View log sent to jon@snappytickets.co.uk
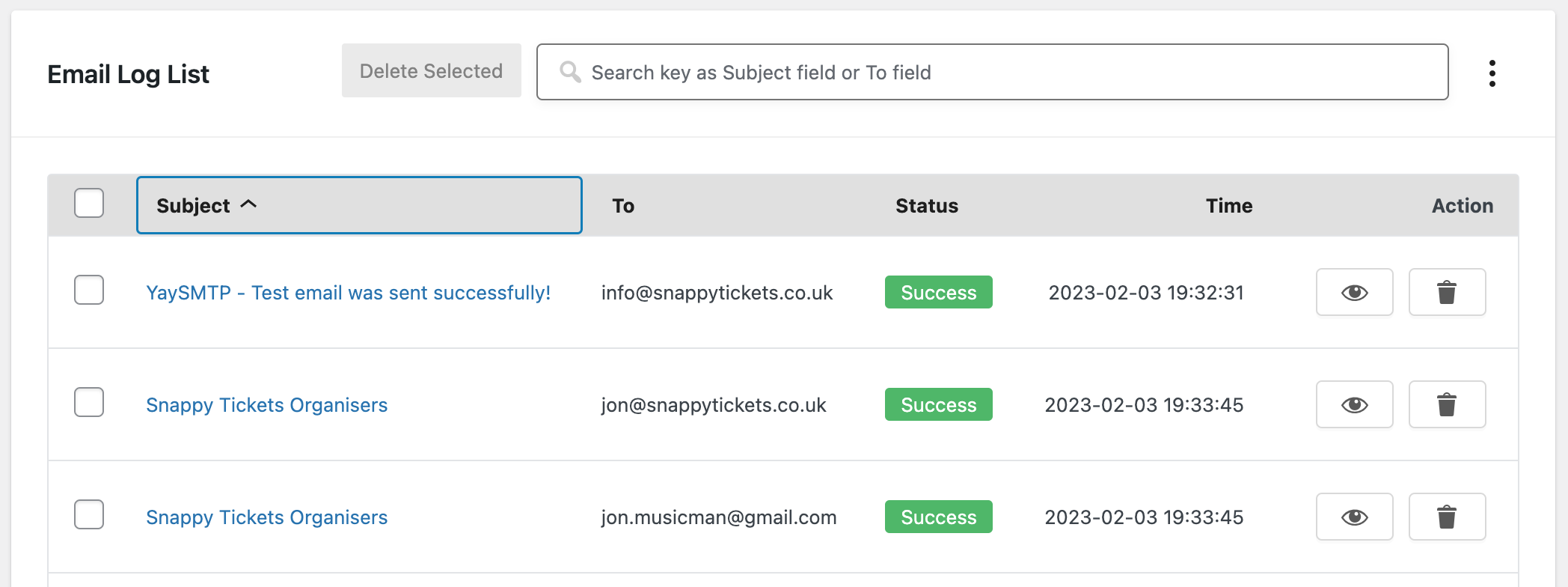 tap(1354, 405)
